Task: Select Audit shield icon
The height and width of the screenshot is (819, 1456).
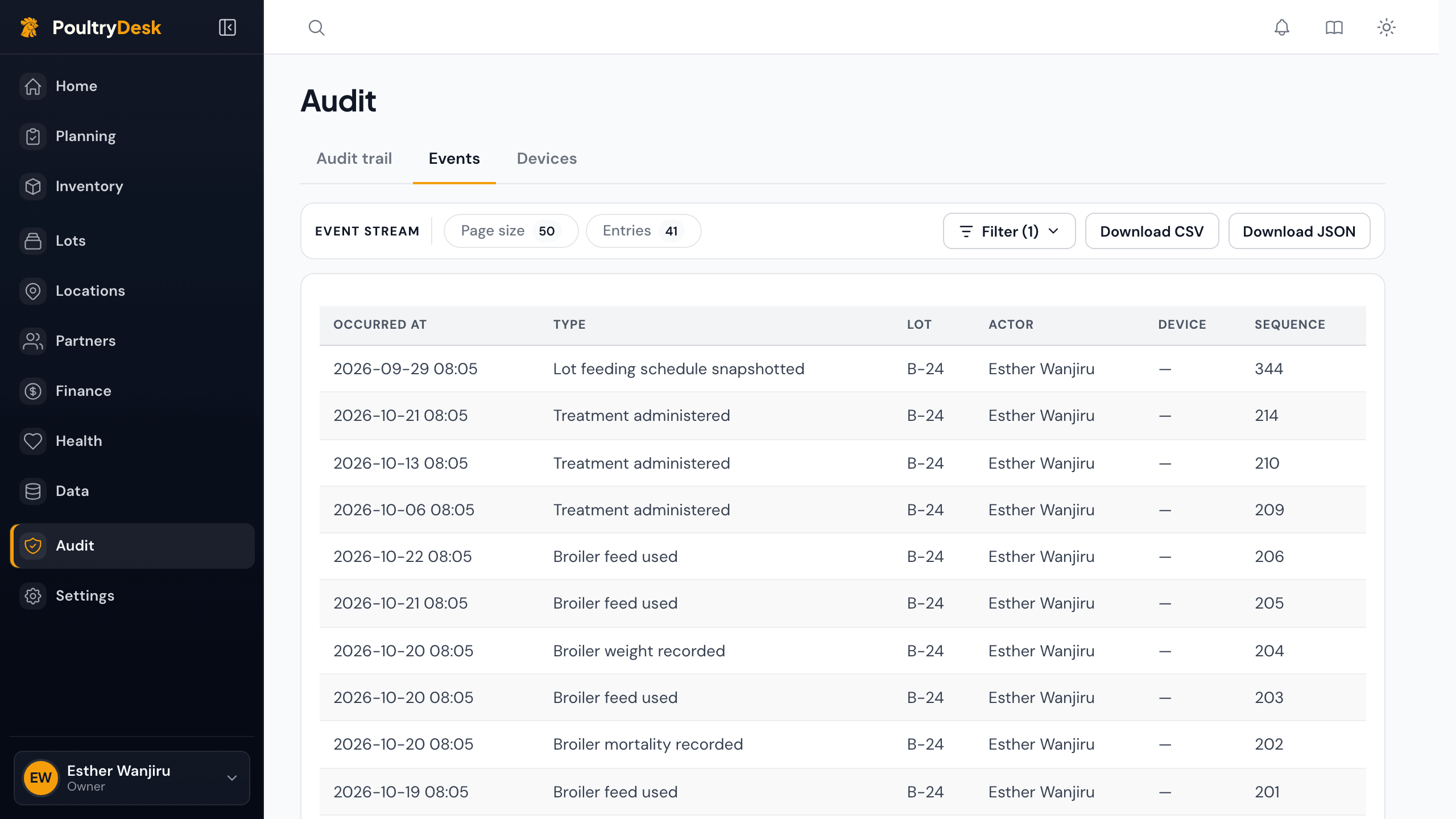Action: click(x=33, y=546)
